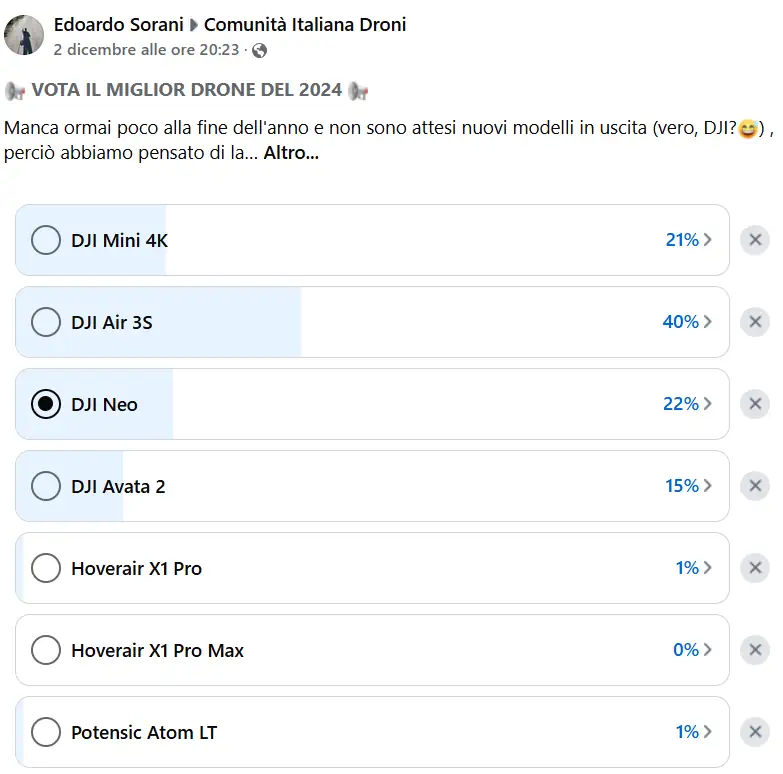The width and height of the screenshot is (783, 774).
Task: Open Edoardo Sorani's profile picture
Action: 24,36
